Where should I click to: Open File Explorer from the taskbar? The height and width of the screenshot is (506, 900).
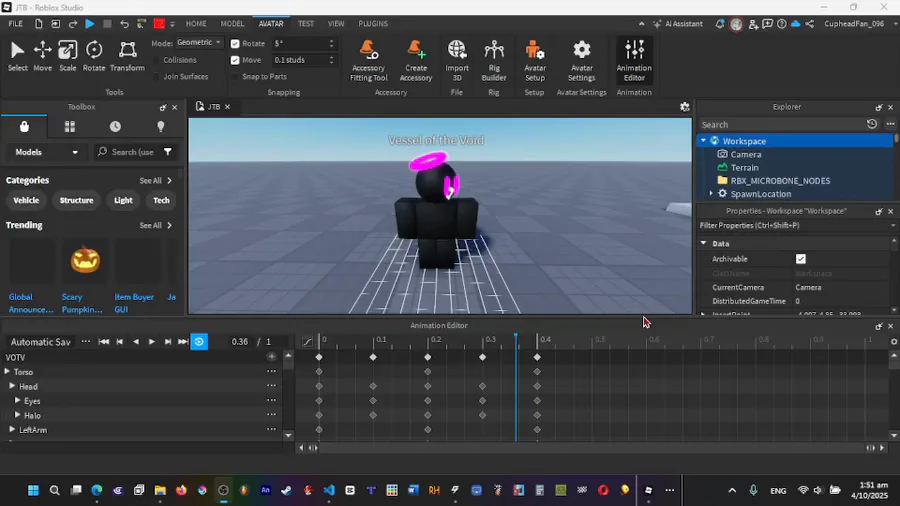tap(160, 491)
